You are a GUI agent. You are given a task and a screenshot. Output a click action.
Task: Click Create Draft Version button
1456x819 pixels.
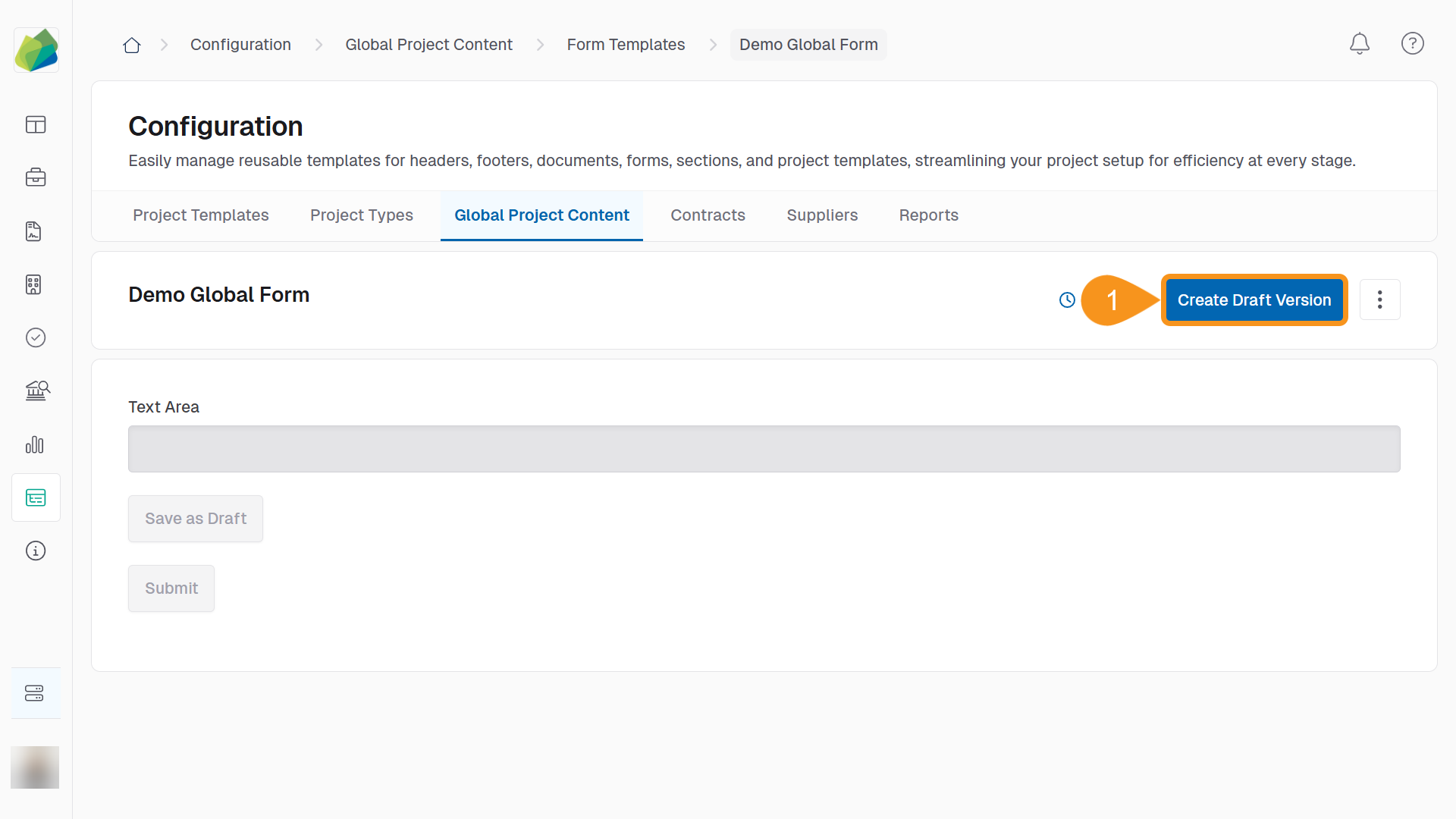(1254, 300)
